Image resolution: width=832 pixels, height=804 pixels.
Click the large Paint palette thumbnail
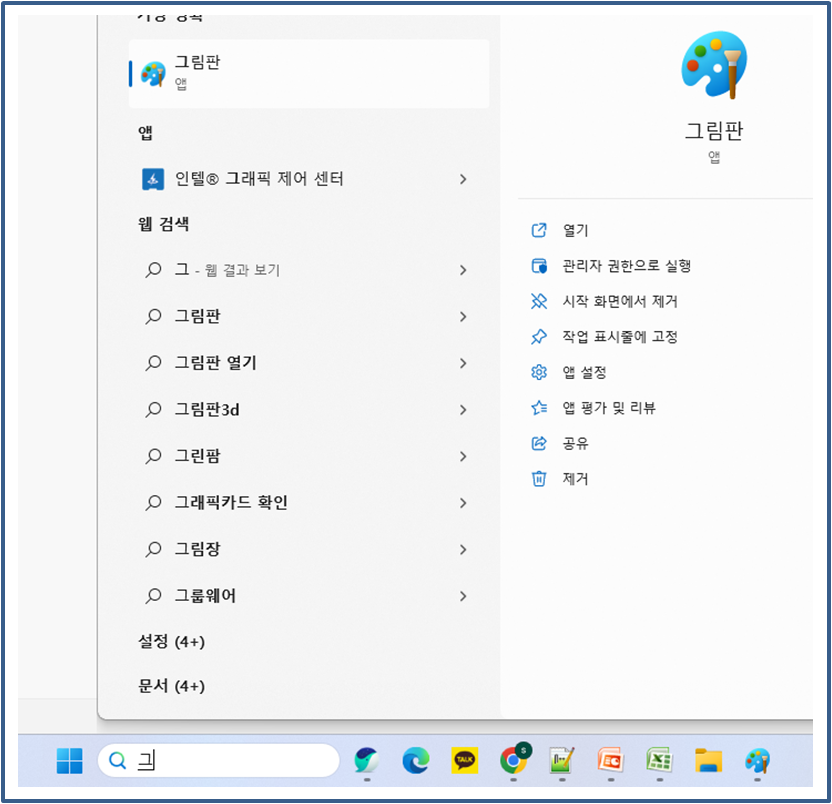coord(714,63)
